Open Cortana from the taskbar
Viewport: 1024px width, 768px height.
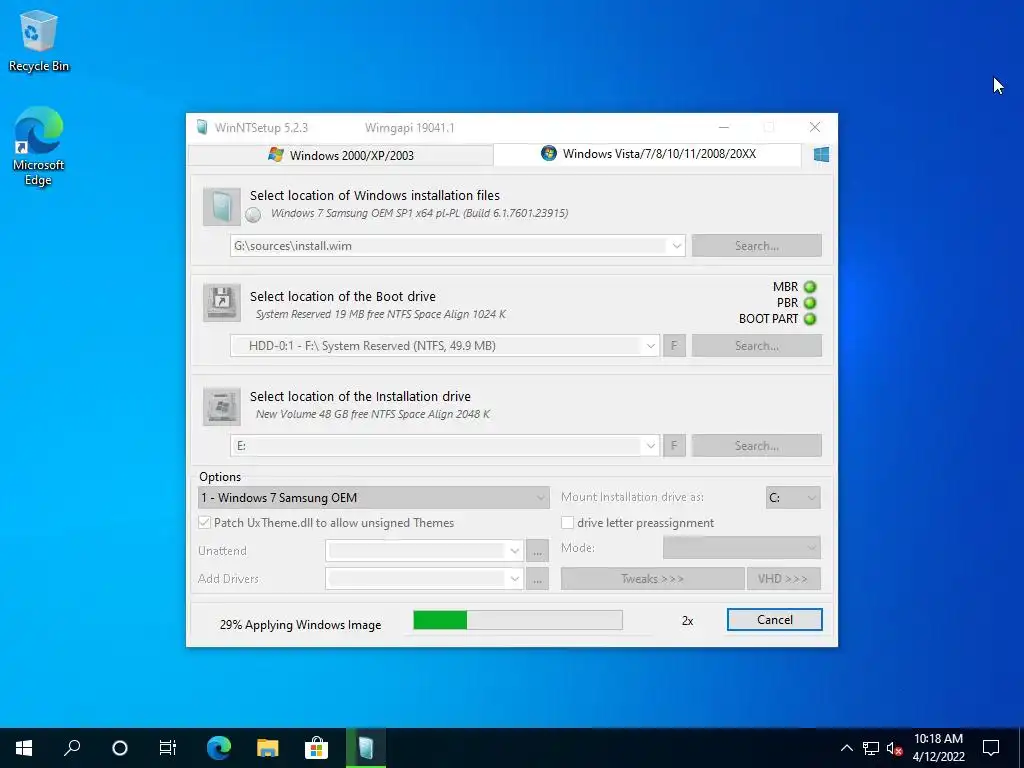click(x=120, y=748)
